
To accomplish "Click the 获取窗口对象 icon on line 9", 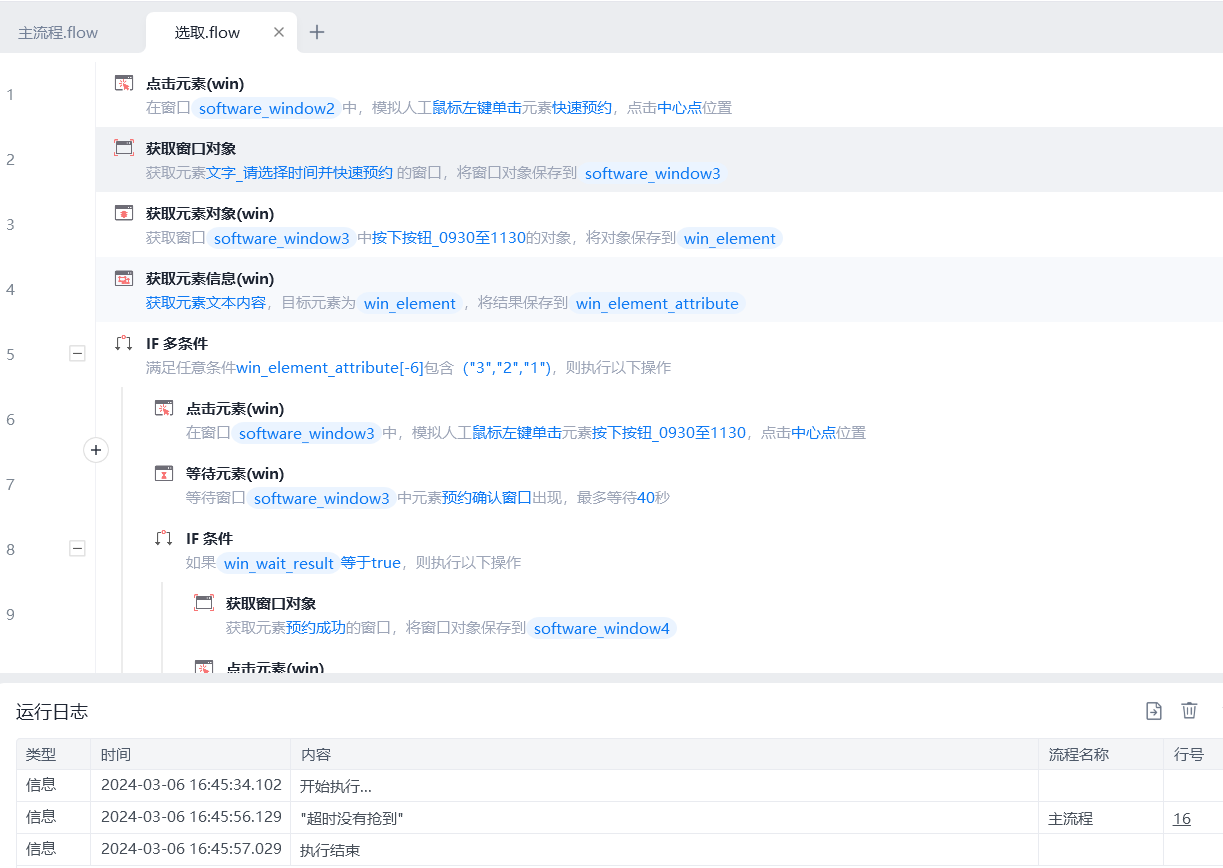I will pos(204,603).
